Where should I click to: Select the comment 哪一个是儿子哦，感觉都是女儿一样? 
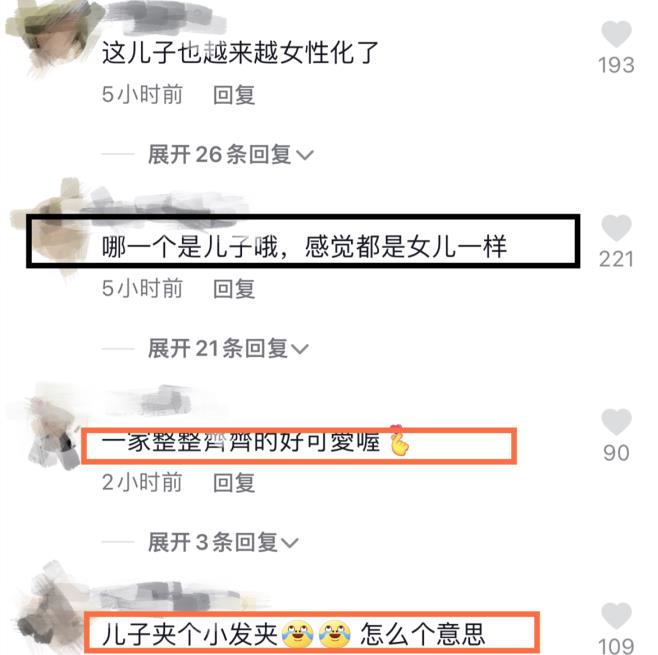click(304, 246)
